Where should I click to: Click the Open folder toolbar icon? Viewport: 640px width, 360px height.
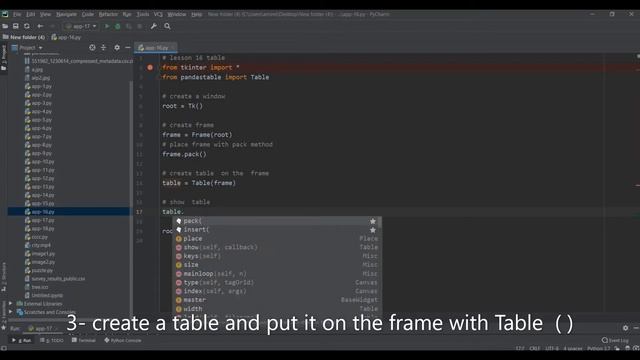(5, 26)
